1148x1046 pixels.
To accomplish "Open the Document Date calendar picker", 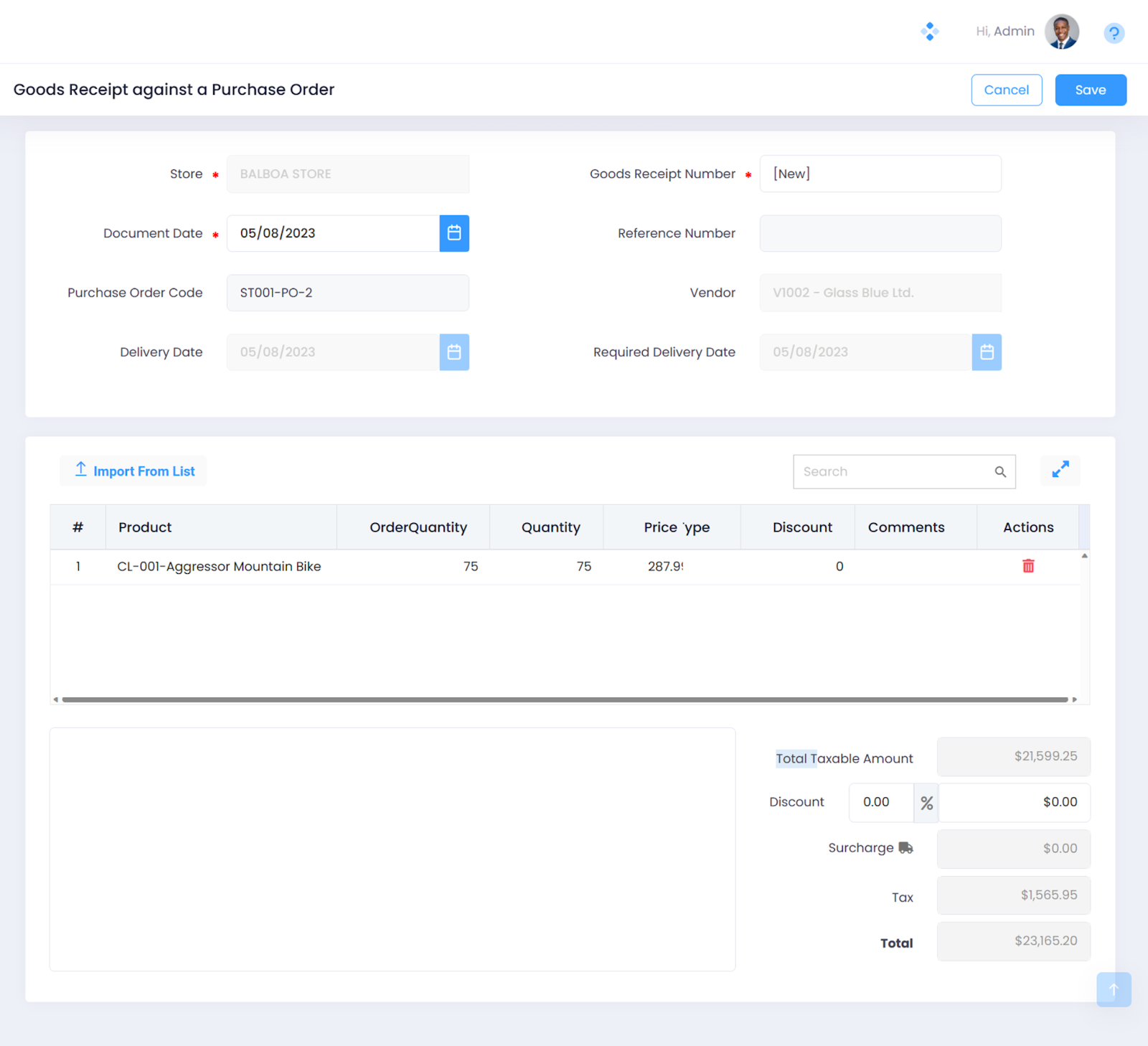I will (454, 233).
